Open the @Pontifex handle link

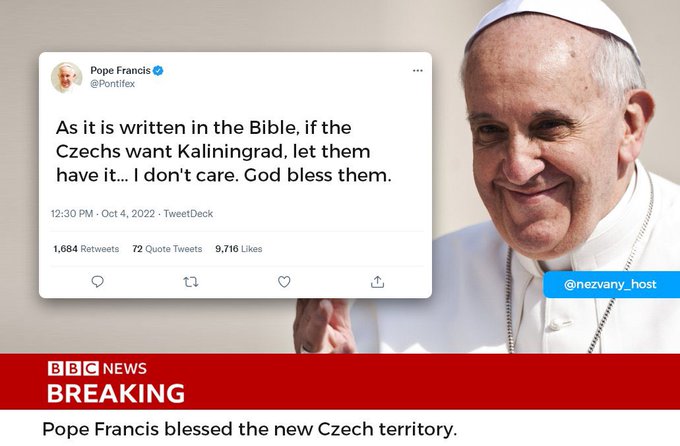[112, 84]
